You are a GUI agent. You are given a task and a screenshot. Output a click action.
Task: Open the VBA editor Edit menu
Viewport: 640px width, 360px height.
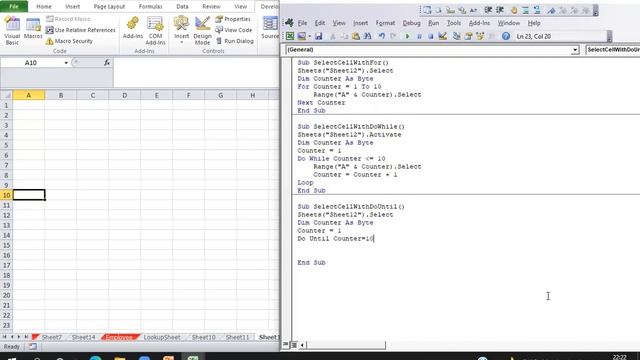pyautogui.click(x=320, y=23)
